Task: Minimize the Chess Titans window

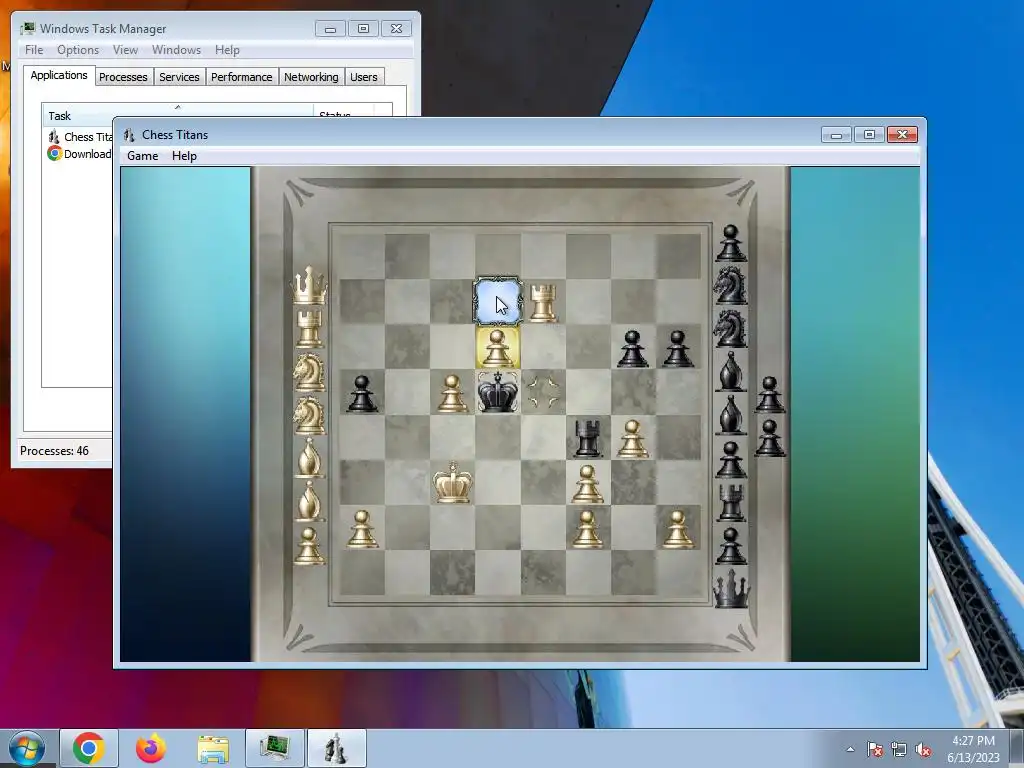Action: pos(836,135)
